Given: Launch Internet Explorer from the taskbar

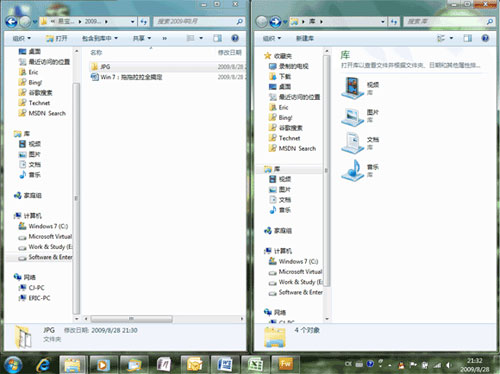Looking at the screenshot, I should click(x=44, y=365).
